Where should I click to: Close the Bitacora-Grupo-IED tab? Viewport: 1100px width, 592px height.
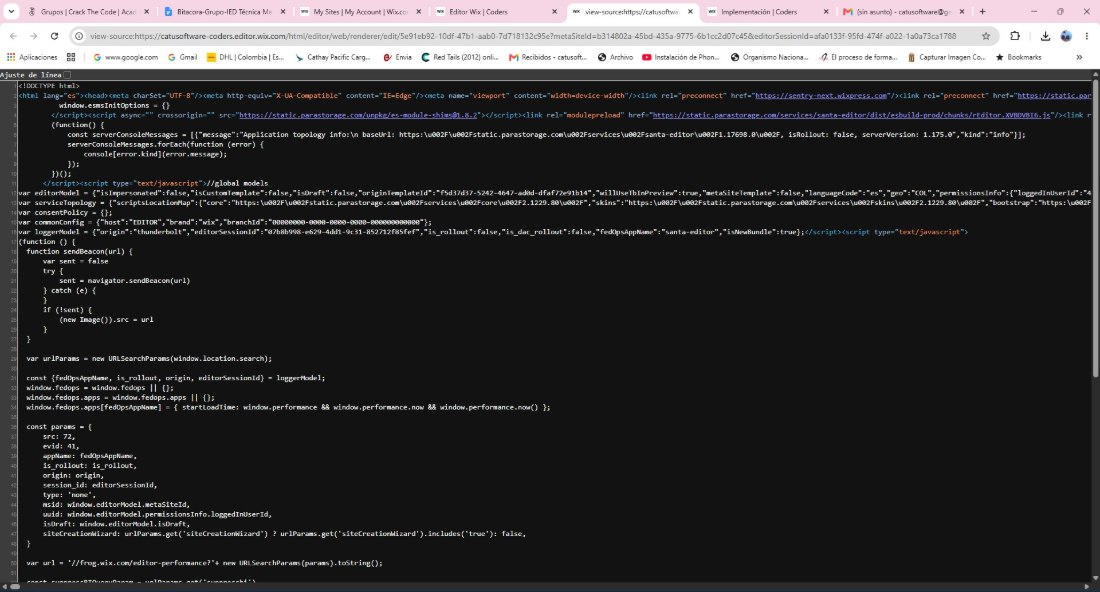pos(282,12)
